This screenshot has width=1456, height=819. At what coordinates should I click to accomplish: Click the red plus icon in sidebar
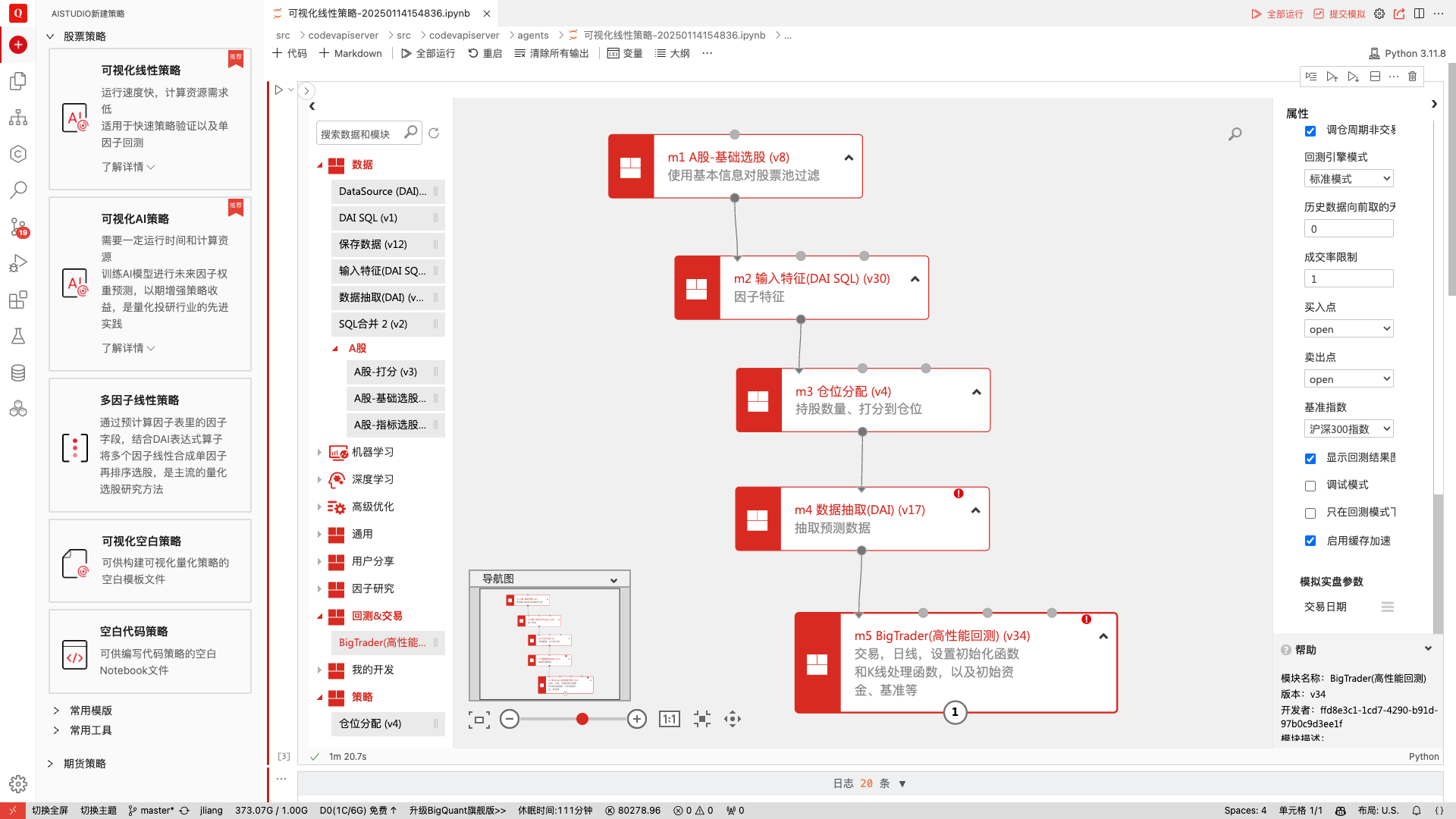coord(18,45)
